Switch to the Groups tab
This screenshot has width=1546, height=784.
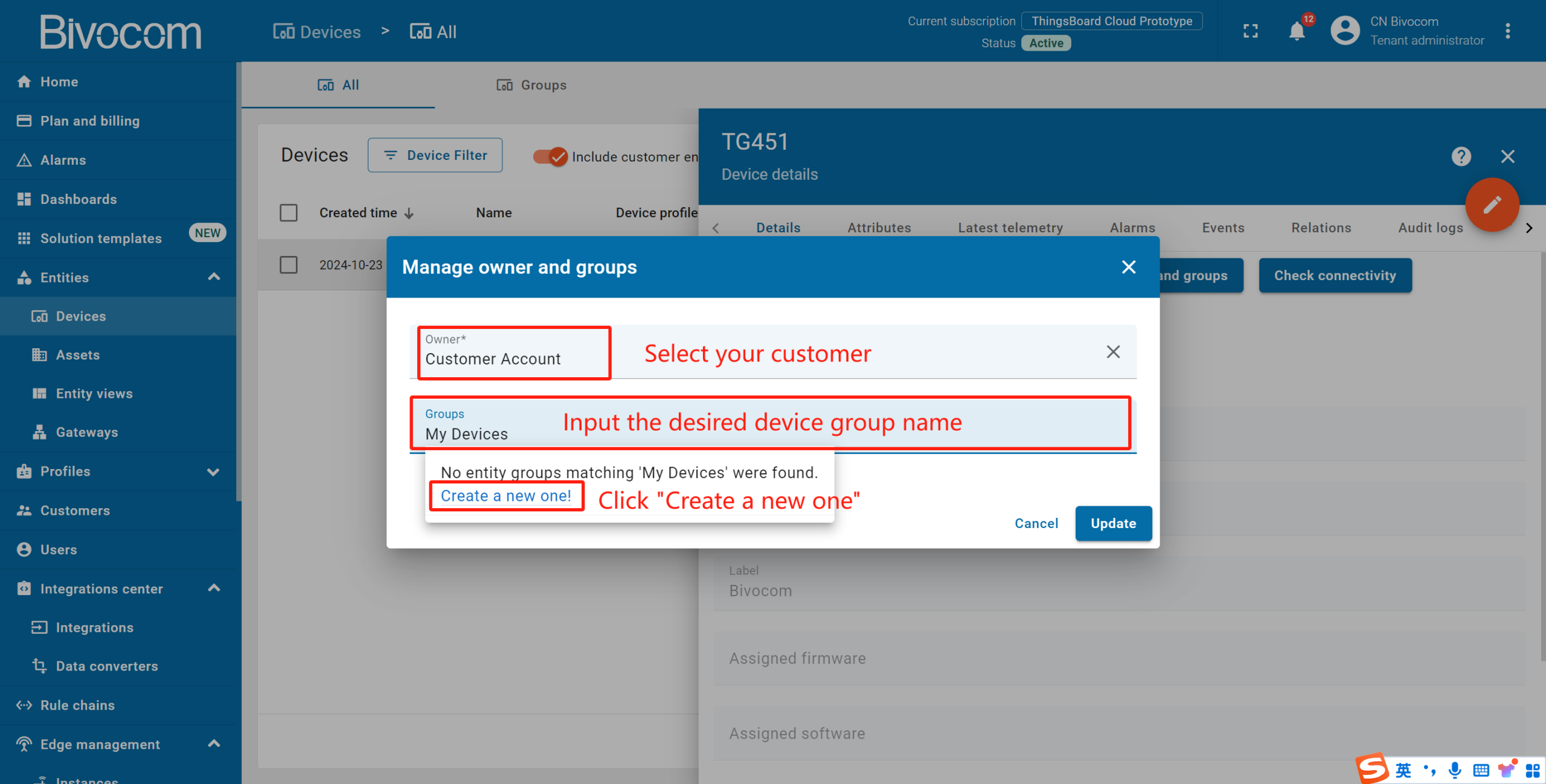tap(531, 85)
